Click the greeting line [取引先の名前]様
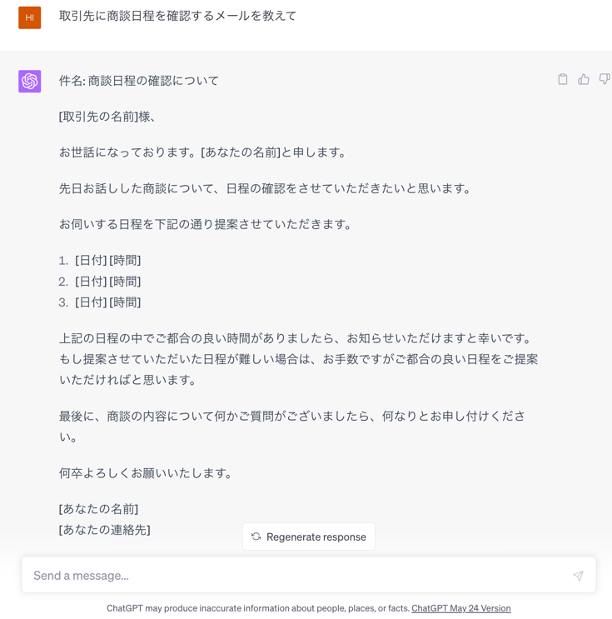This screenshot has height=619, width=612. pyautogui.click(x=107, y=117)
